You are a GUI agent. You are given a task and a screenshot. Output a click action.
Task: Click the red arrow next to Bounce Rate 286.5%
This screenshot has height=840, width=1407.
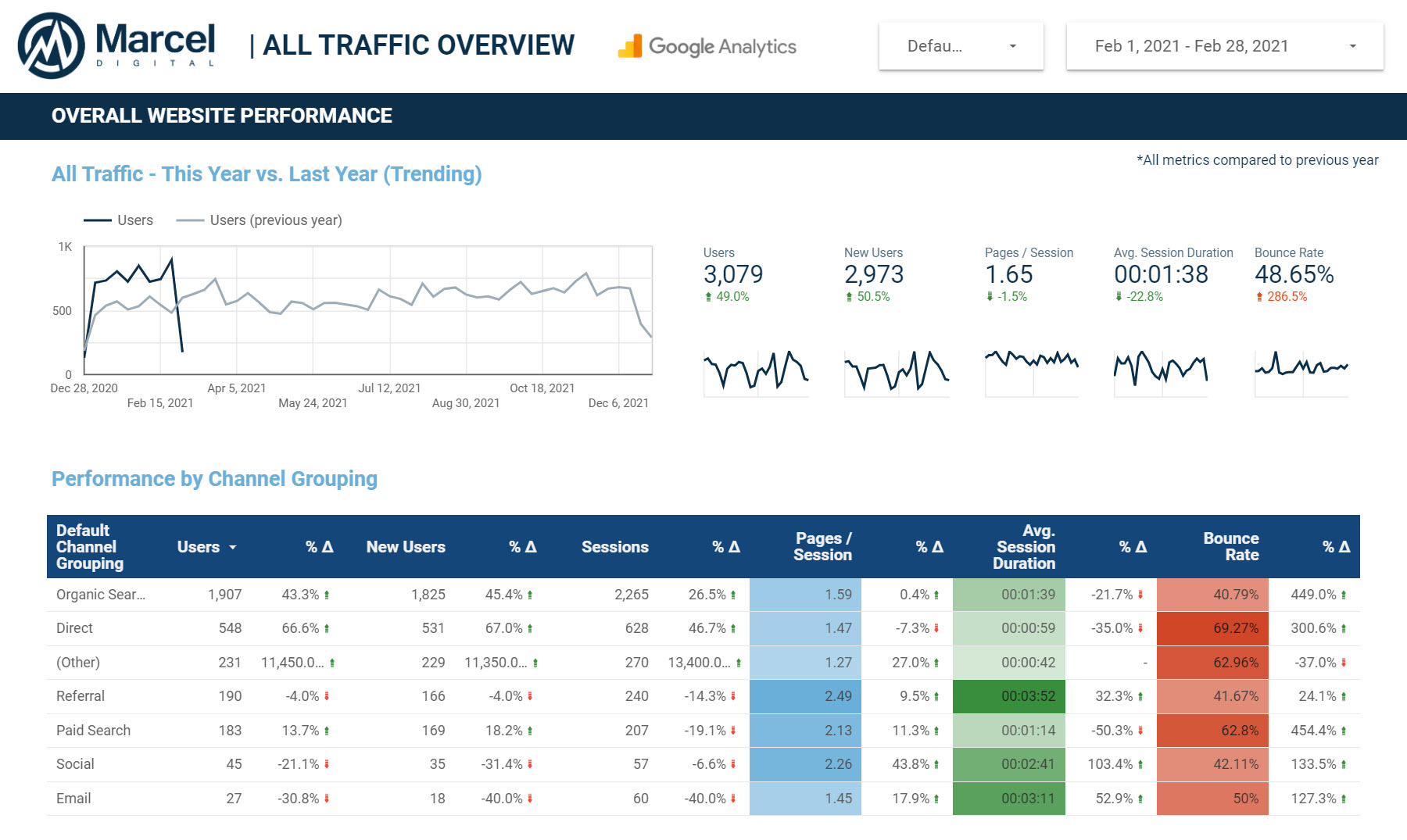point(1258,296)
